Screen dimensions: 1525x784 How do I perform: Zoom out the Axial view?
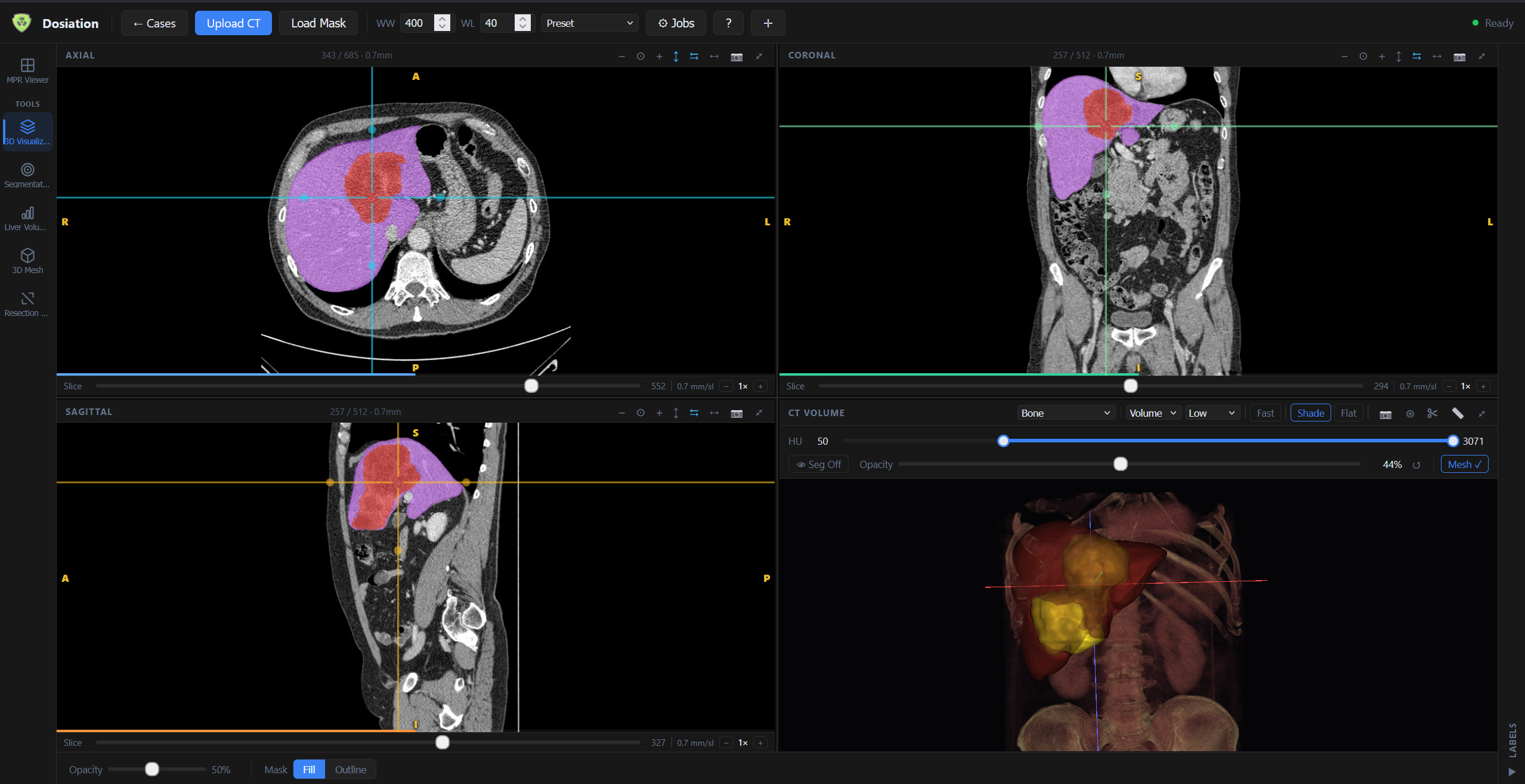(x=621, y=56)
